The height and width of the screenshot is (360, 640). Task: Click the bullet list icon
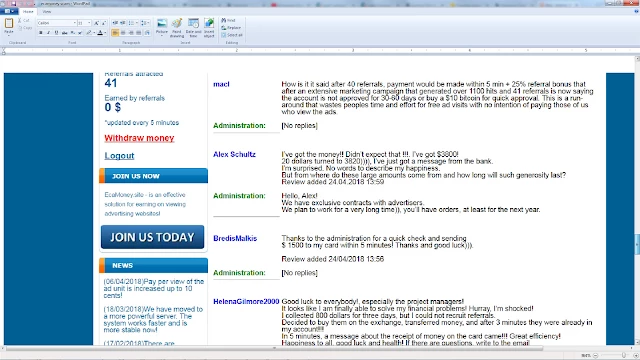(131, 23)
